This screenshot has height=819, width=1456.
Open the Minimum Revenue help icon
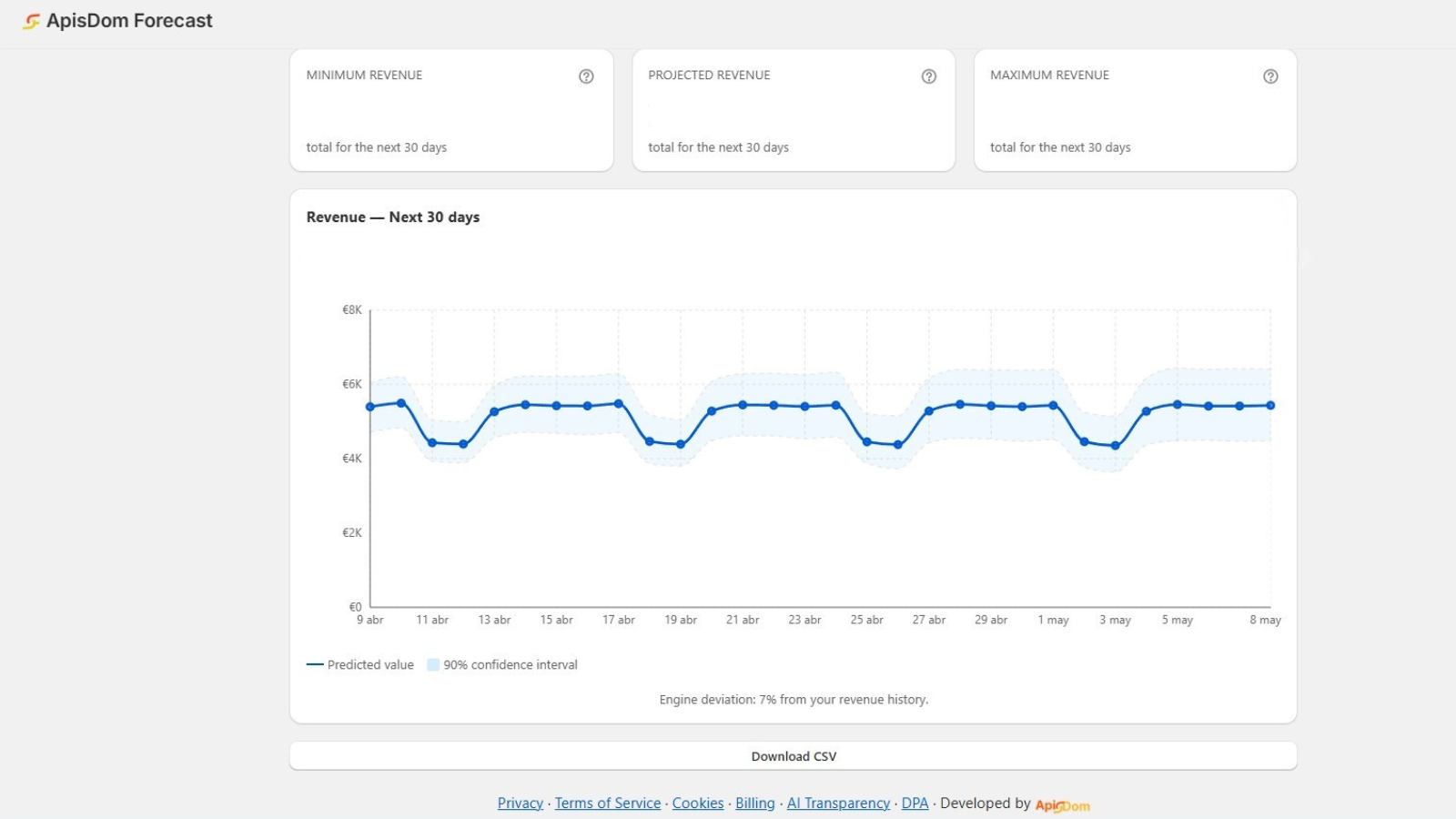point(586,76)
